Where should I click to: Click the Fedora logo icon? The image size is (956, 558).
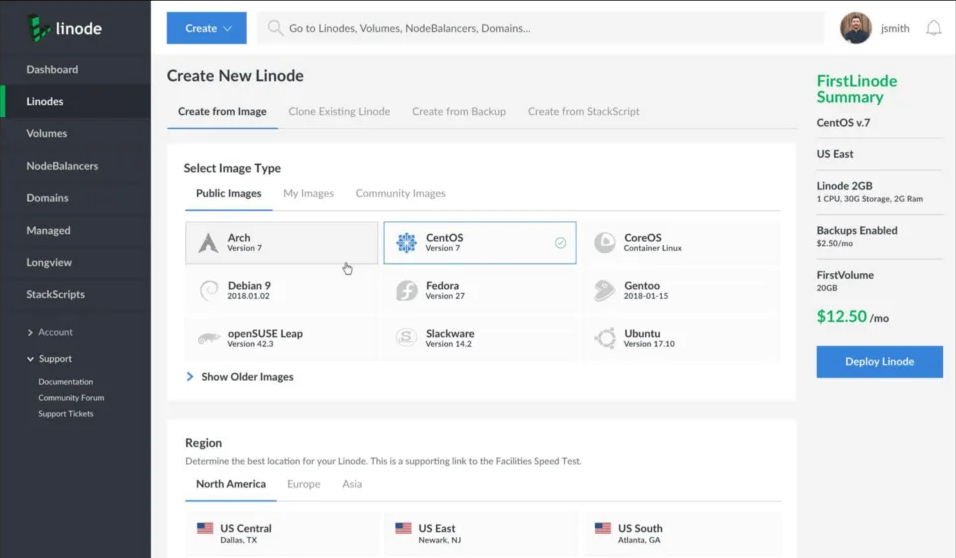point(407,290)
